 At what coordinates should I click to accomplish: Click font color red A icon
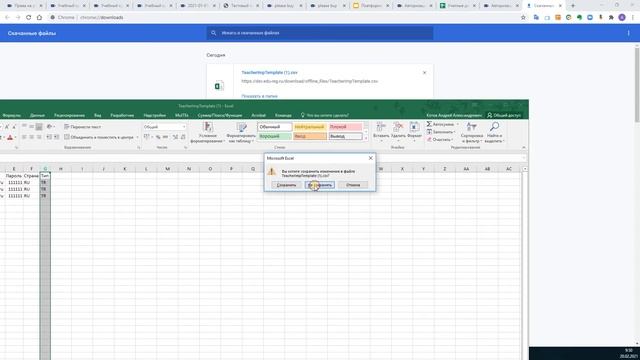10,138
